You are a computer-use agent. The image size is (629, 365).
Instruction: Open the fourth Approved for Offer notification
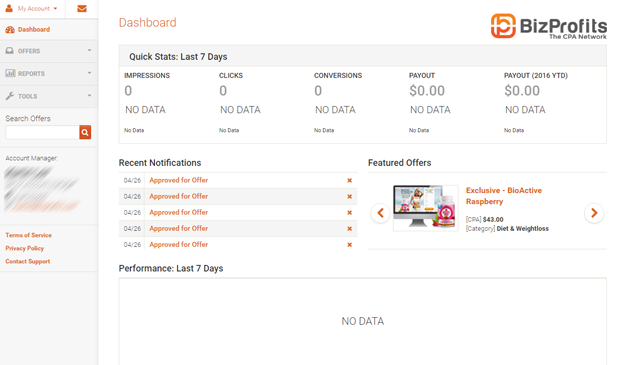tap(179, 228)
